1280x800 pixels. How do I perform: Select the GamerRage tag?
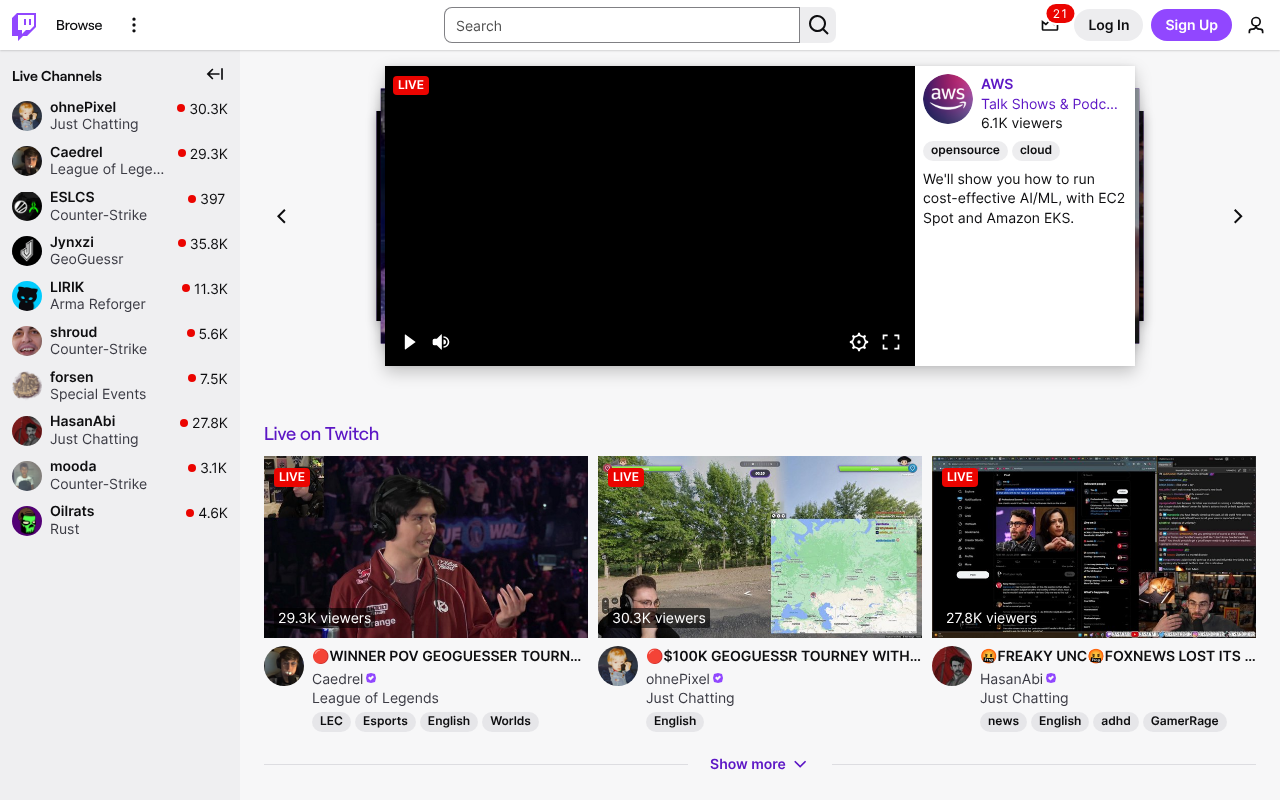[1184, 721]
